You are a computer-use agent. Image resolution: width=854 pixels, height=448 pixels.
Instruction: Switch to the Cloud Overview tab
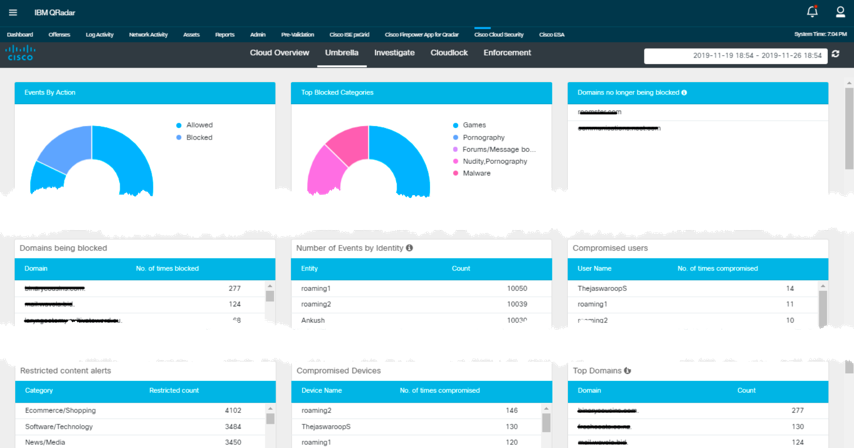point(279,53)
